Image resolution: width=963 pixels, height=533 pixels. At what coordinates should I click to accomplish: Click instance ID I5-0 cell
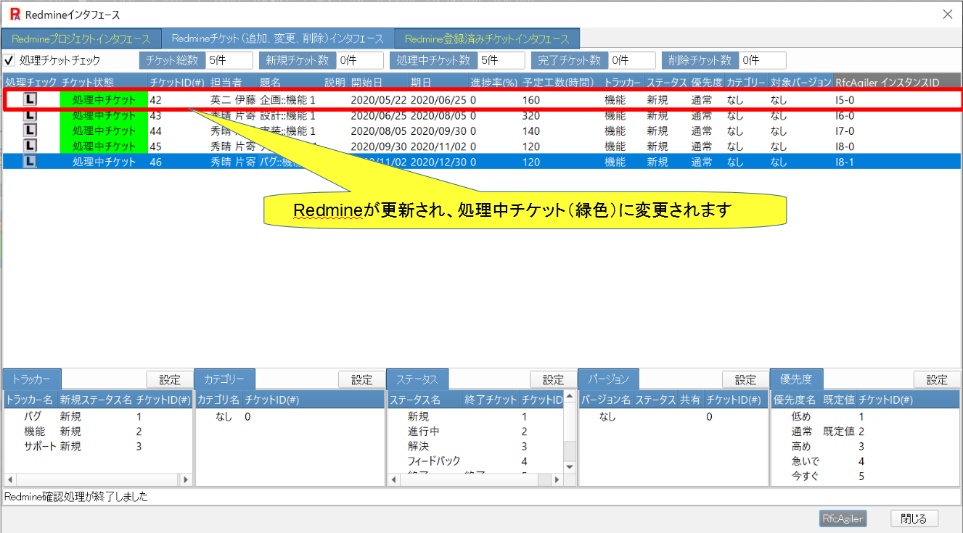(844, 99)
